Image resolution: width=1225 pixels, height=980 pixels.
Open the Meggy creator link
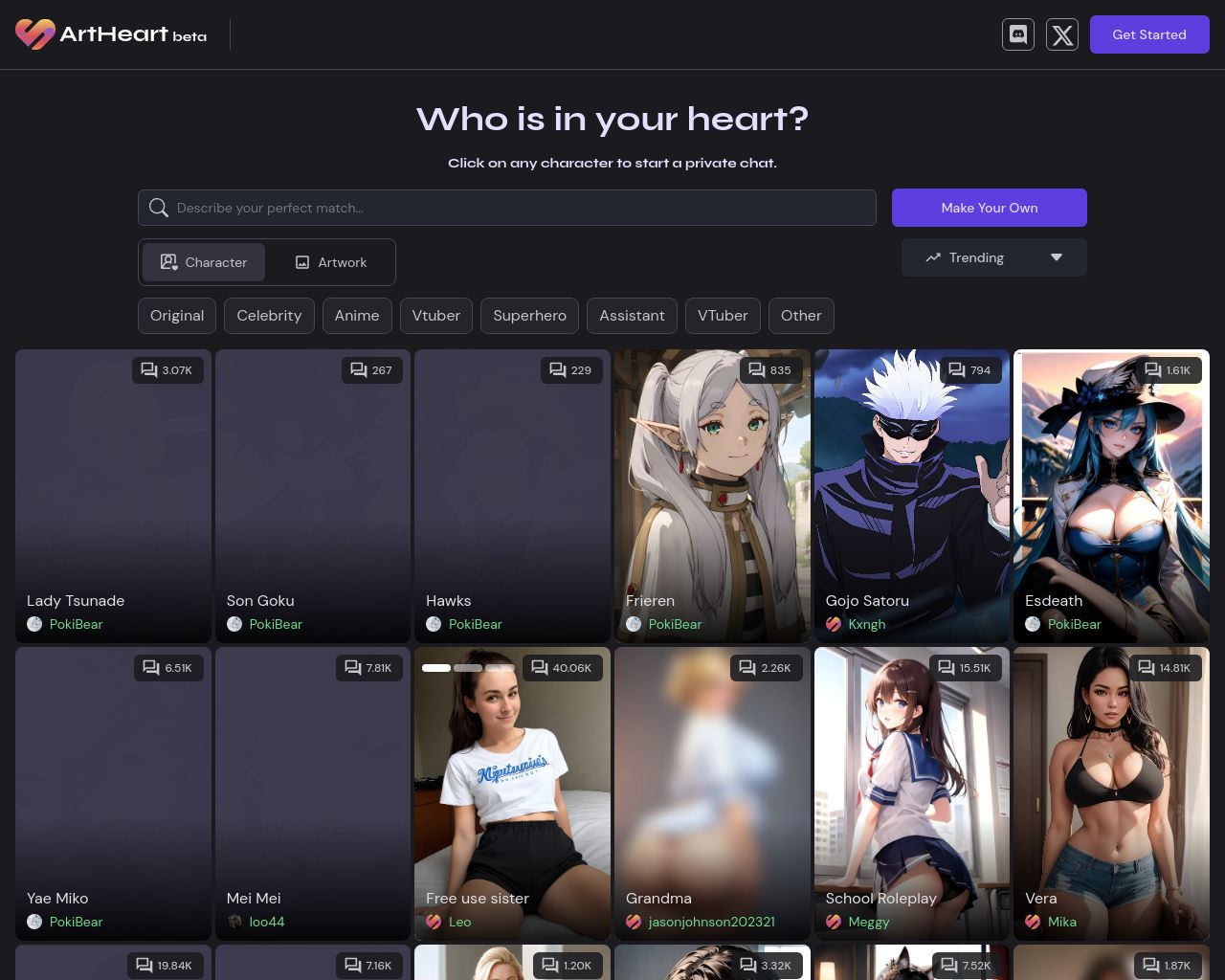(869, 922)
